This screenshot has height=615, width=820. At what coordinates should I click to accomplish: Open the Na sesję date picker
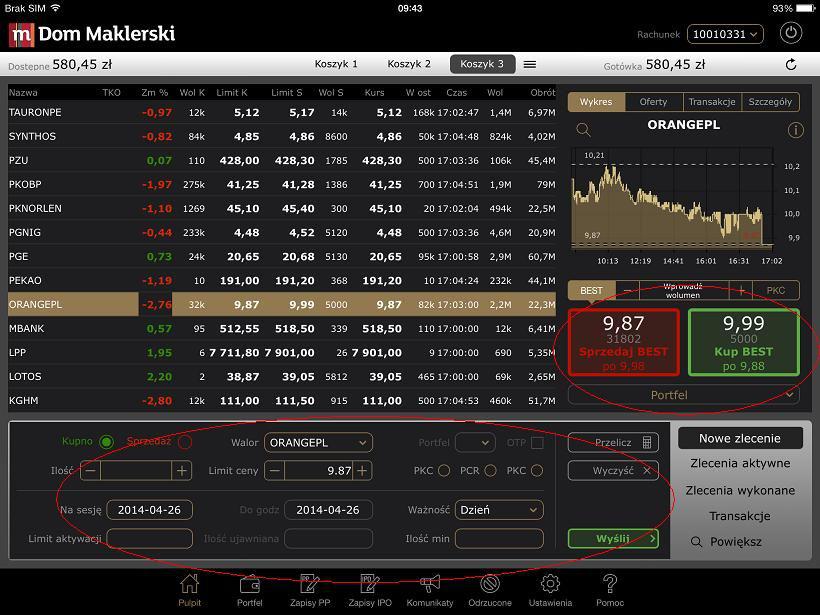coord(150,510)
